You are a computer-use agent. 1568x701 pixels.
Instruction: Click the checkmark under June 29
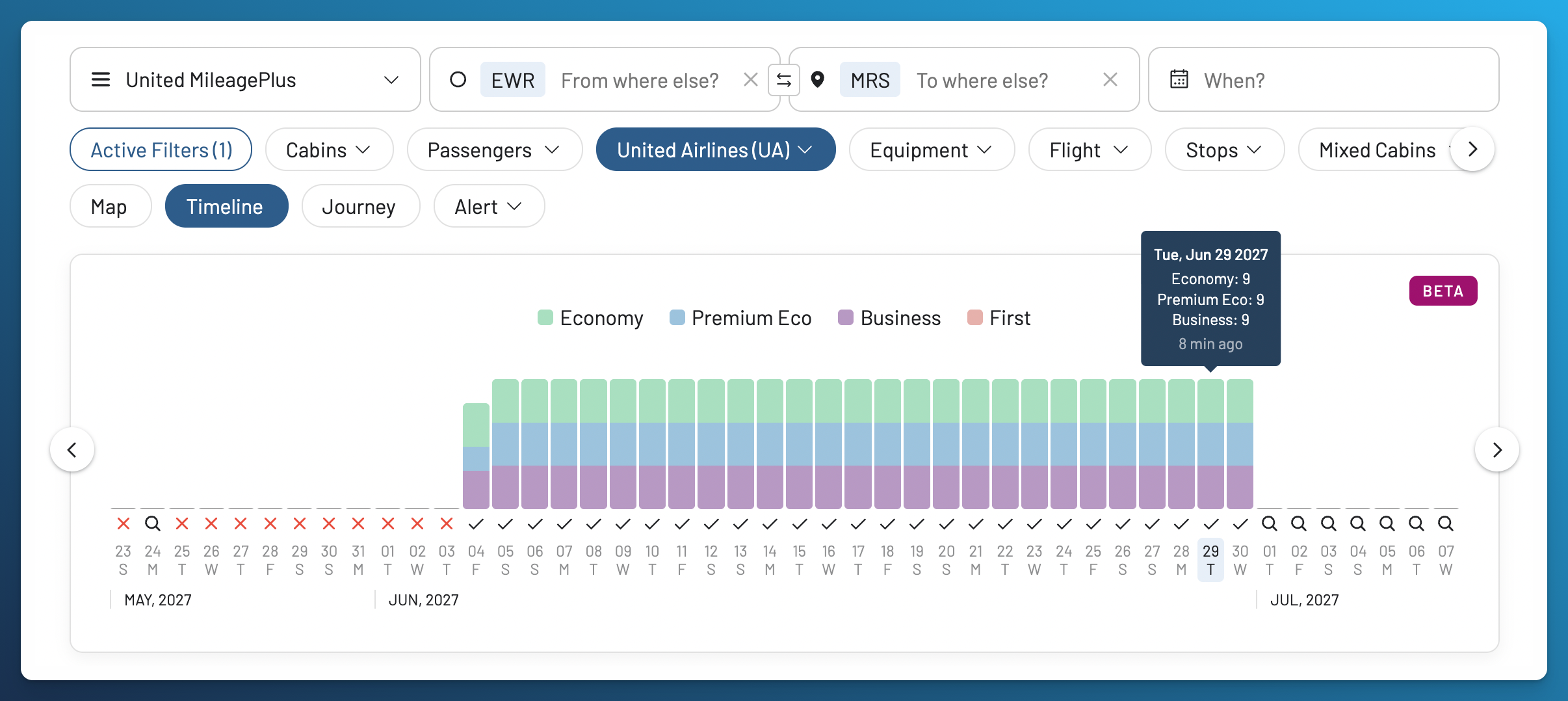click(x=1210, y=523)
